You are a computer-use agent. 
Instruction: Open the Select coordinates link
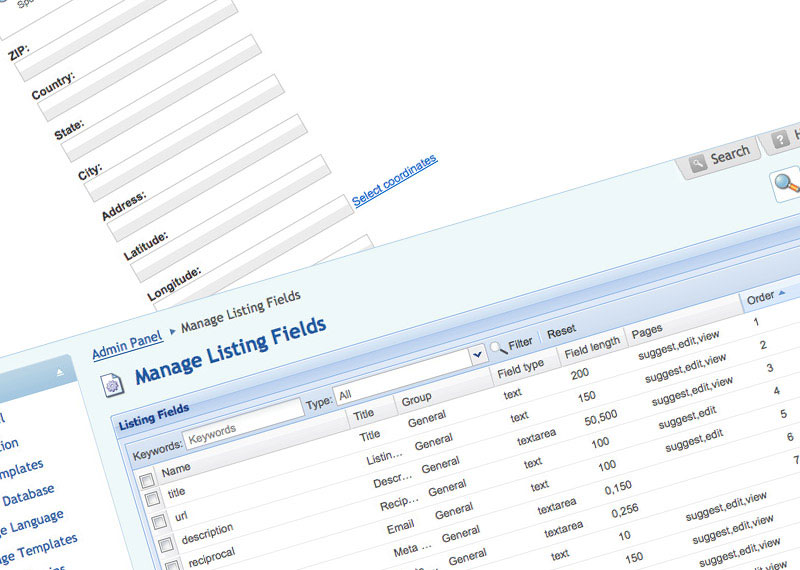click(394, 181)
